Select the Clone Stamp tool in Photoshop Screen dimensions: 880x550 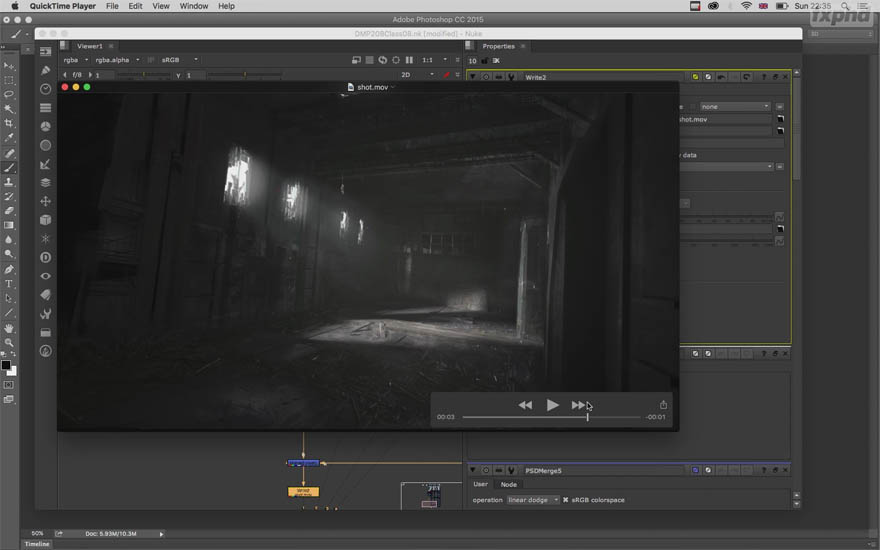(x=9, y=182)
